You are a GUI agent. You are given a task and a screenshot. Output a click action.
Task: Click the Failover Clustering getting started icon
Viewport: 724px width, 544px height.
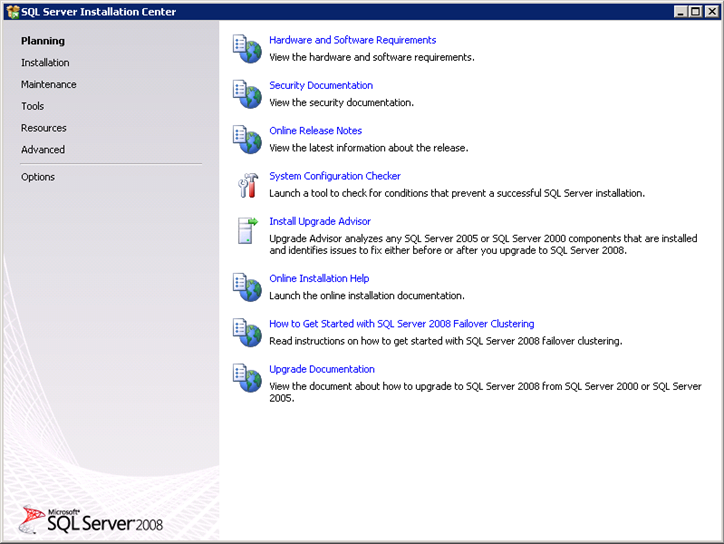247,332
